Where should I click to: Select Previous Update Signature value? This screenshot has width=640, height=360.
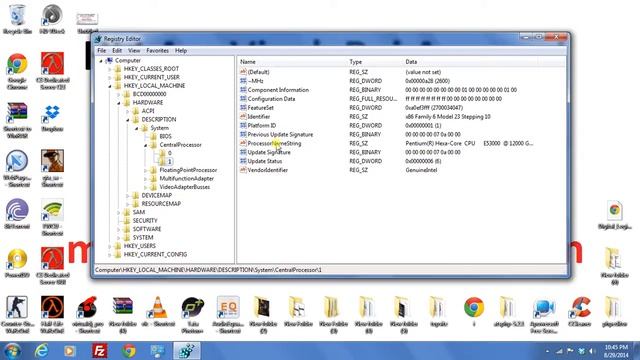280,134
